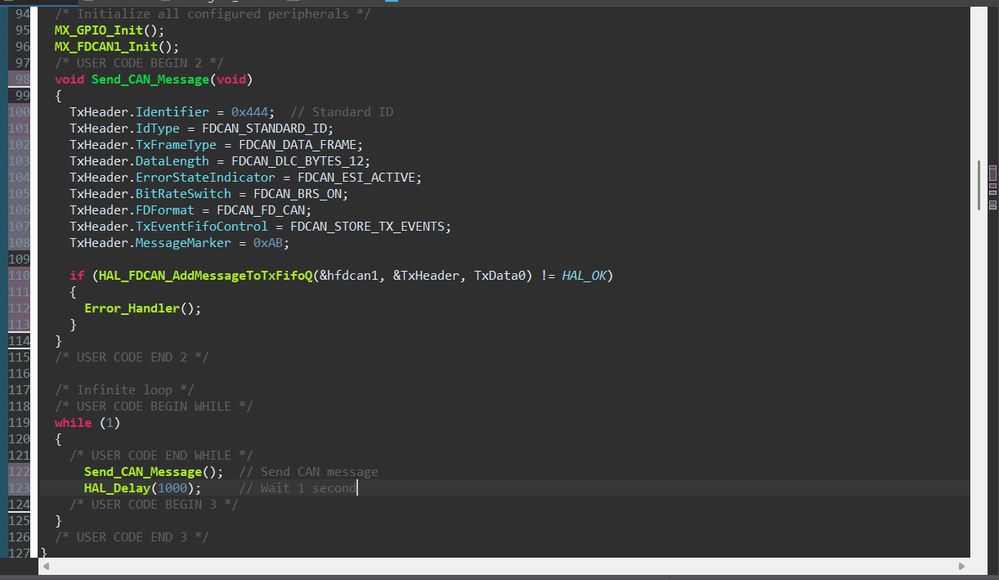The width and height of the screenshot is (999, 580).
Task: Click line number 98 in the gutter
Action: pyautogui.click(x=22, y=79)
